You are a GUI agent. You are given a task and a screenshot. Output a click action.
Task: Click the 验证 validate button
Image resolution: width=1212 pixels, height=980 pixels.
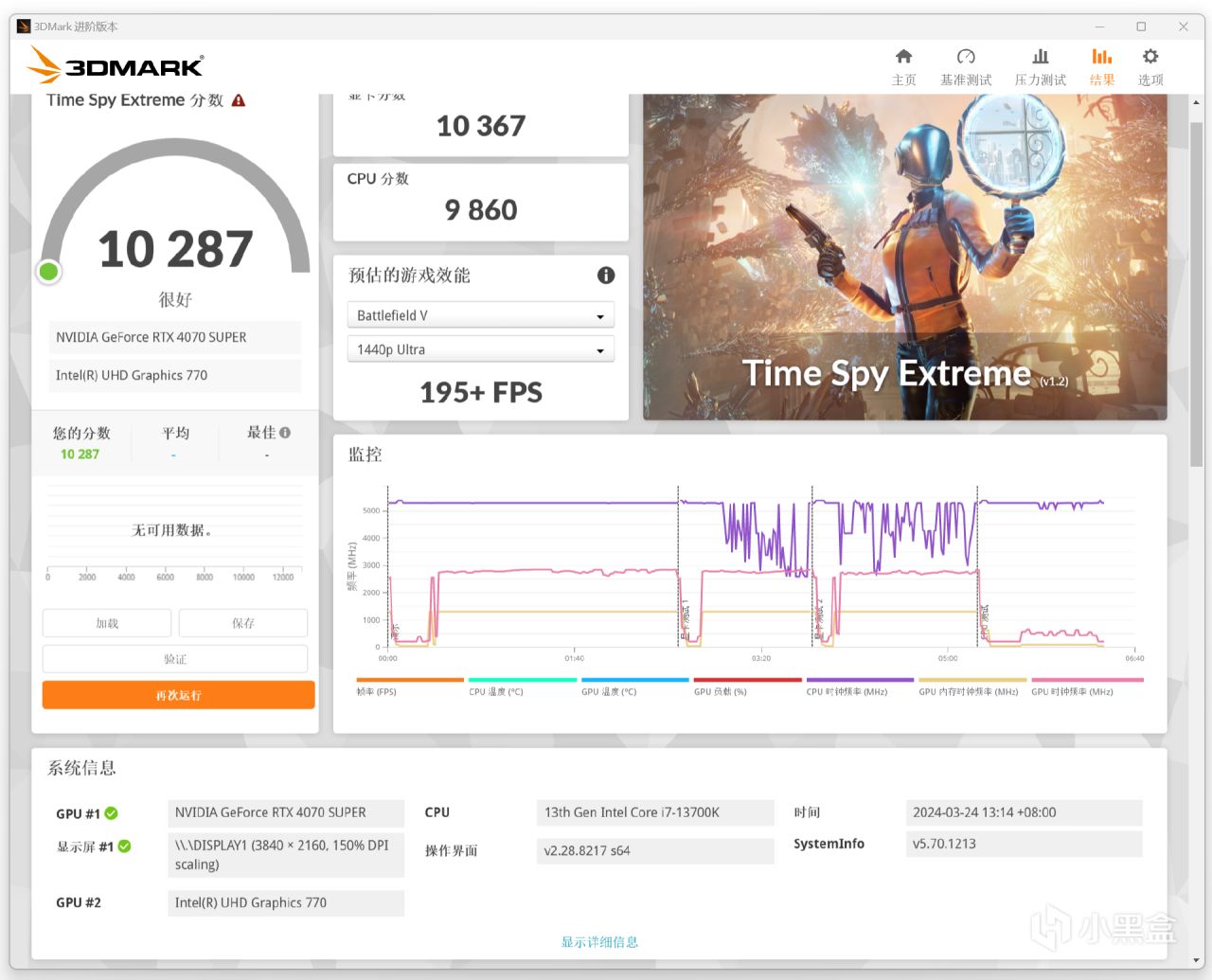point(175,659)
